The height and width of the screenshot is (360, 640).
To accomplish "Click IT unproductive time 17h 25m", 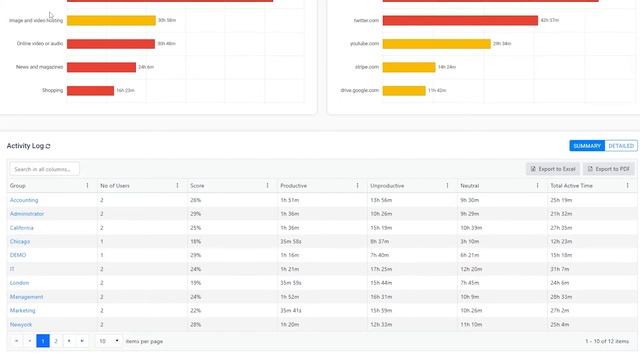I will click(x=381, y=269).
